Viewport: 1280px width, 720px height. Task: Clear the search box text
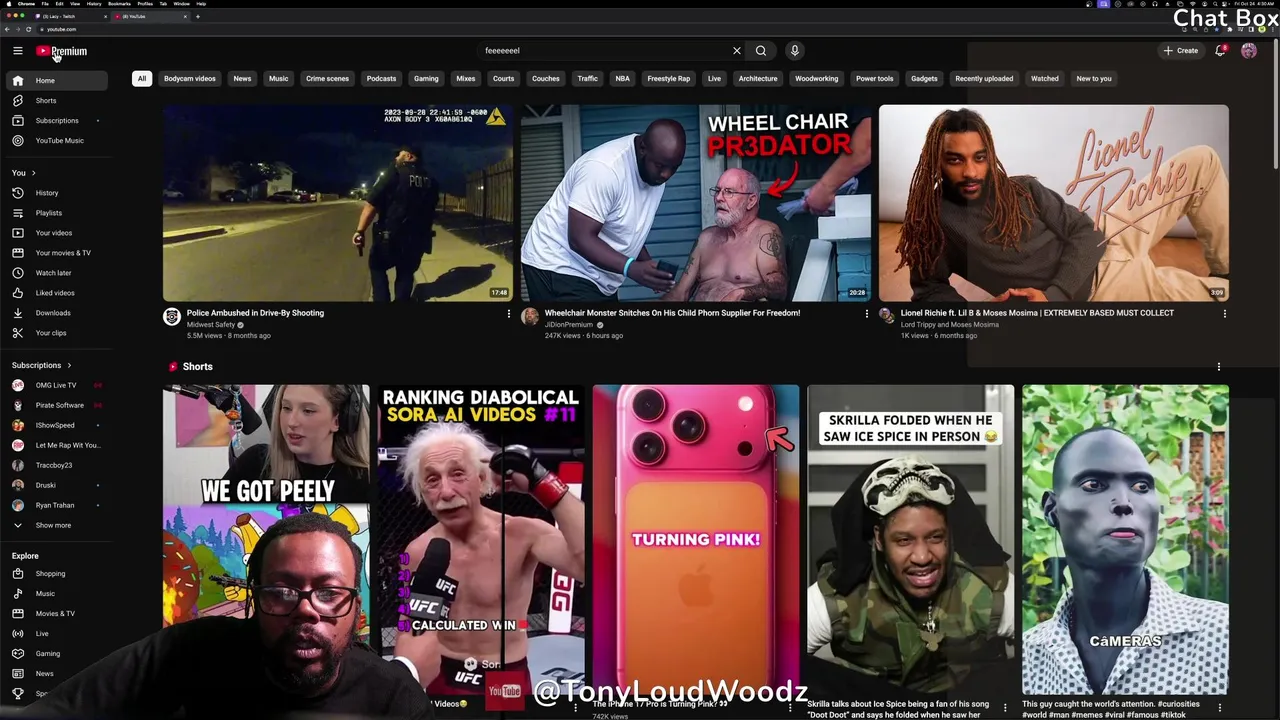(737, 51)
